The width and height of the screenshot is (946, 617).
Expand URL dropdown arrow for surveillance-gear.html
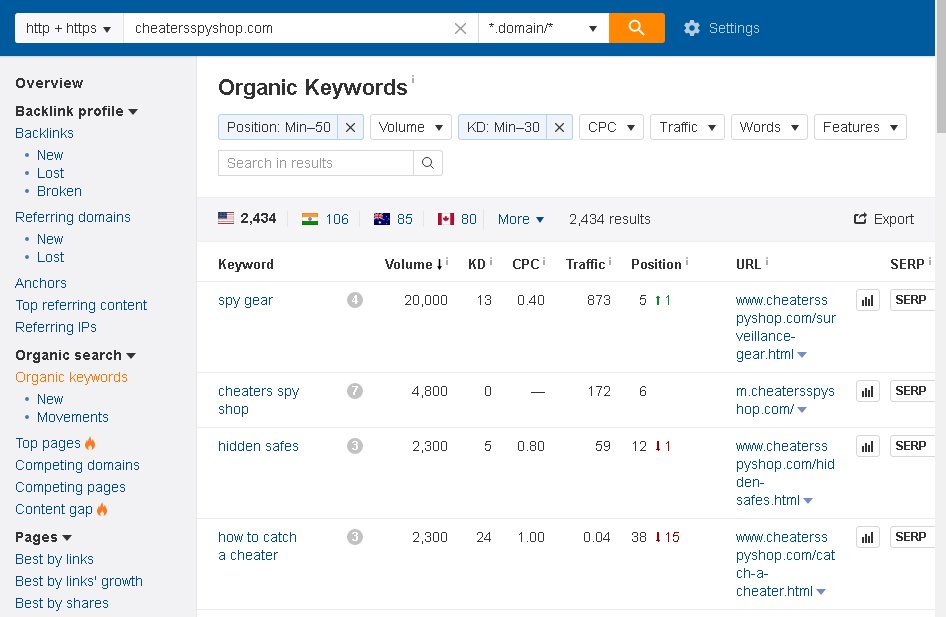tap(802, 355)
